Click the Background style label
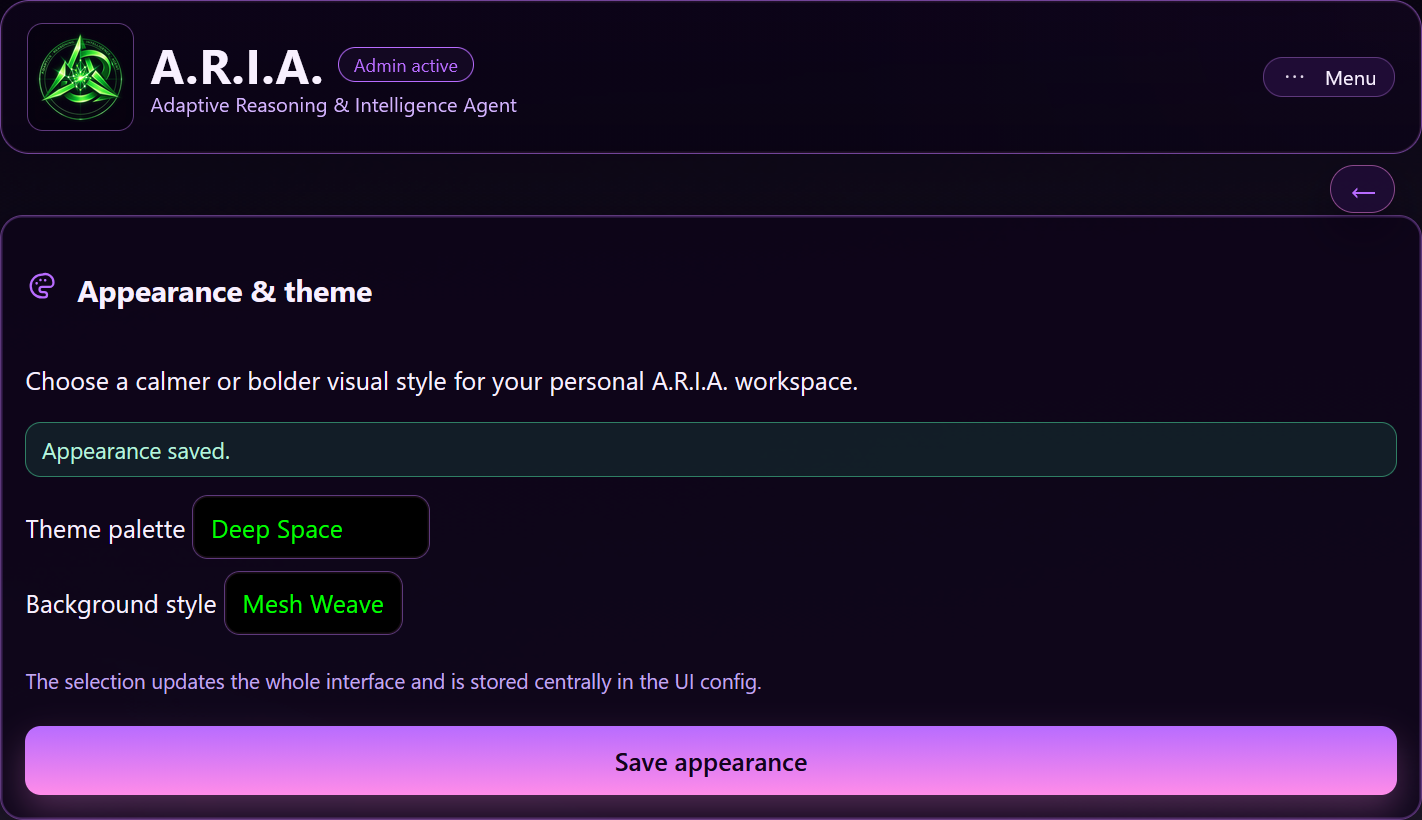Image resolution: width=1422 pixels, height=820 pixels. 121,605
